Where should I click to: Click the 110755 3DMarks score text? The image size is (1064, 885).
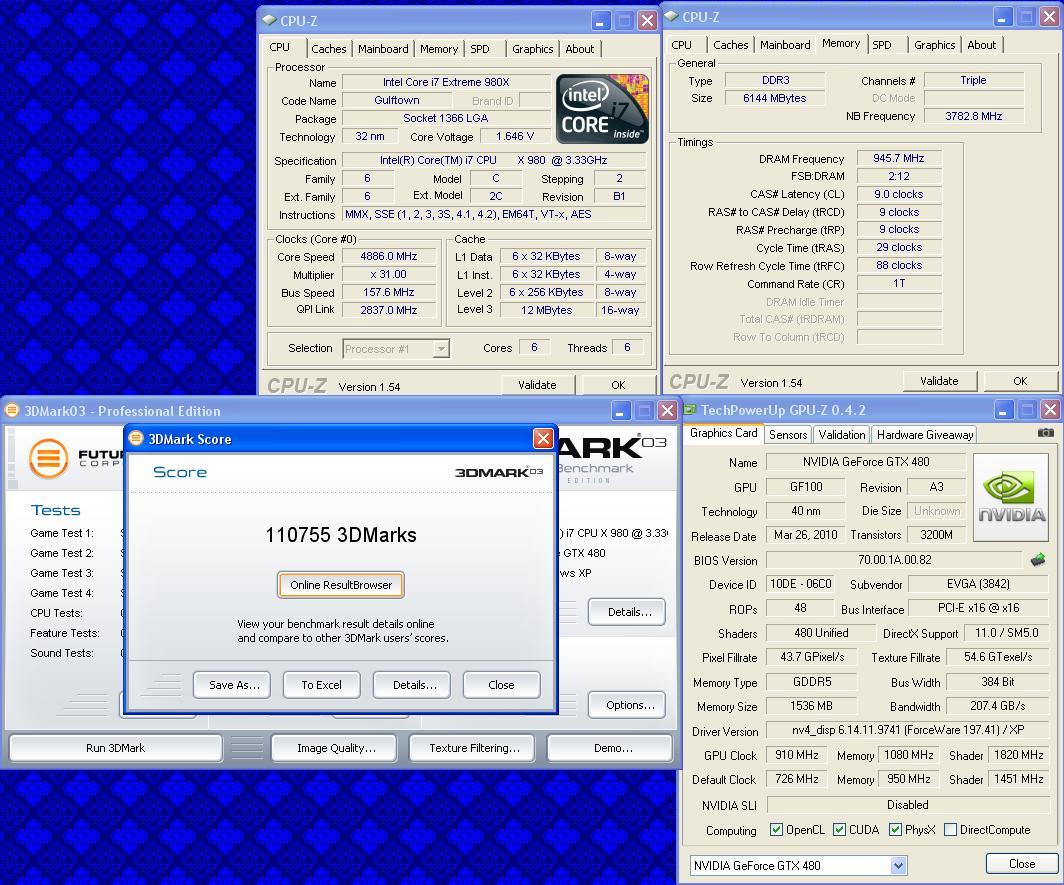coord(341,535)
